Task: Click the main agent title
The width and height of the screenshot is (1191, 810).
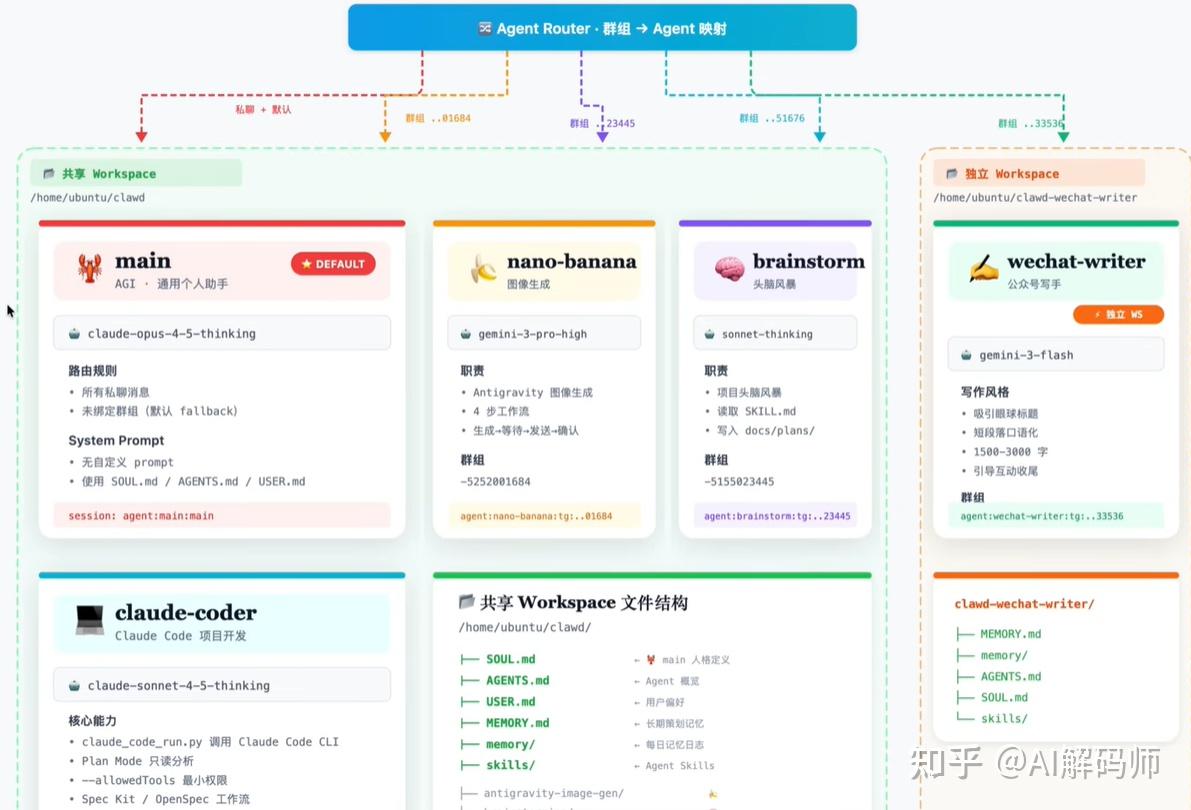Action: click(x=143, y=261)
